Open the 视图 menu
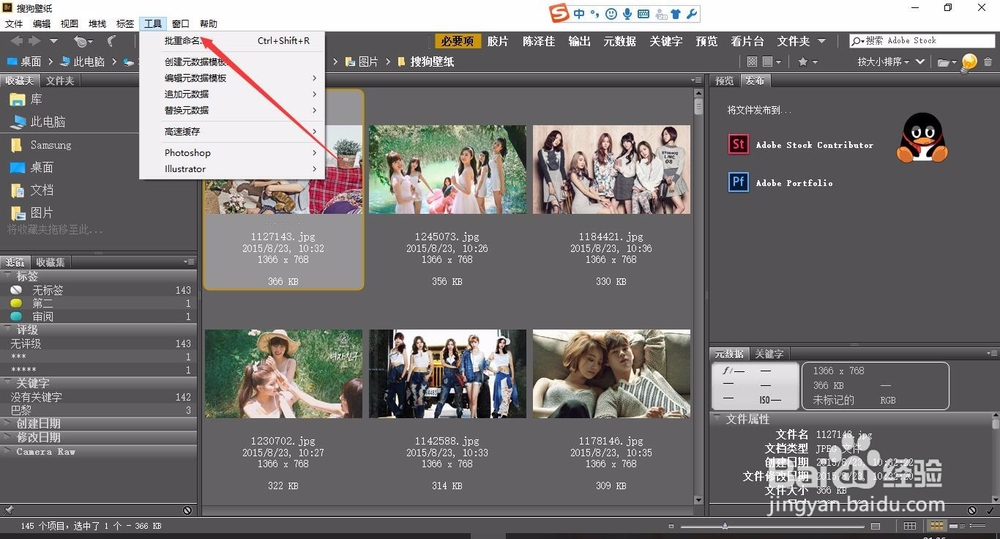Image resolution: width=1000 pixels, height=539 pixels. (69, 24)
